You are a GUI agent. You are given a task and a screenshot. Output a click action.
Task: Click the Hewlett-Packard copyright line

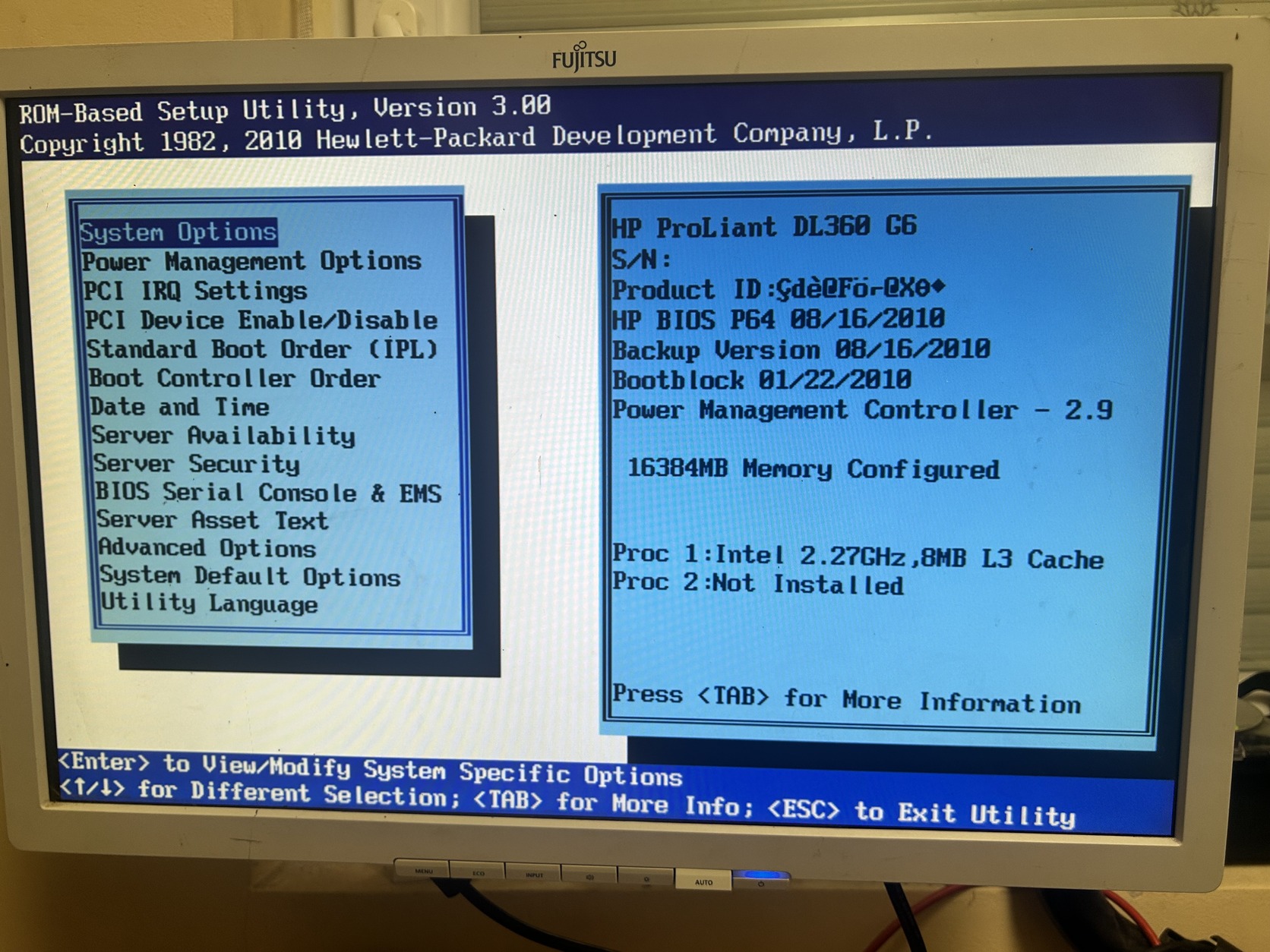(476, 137)
